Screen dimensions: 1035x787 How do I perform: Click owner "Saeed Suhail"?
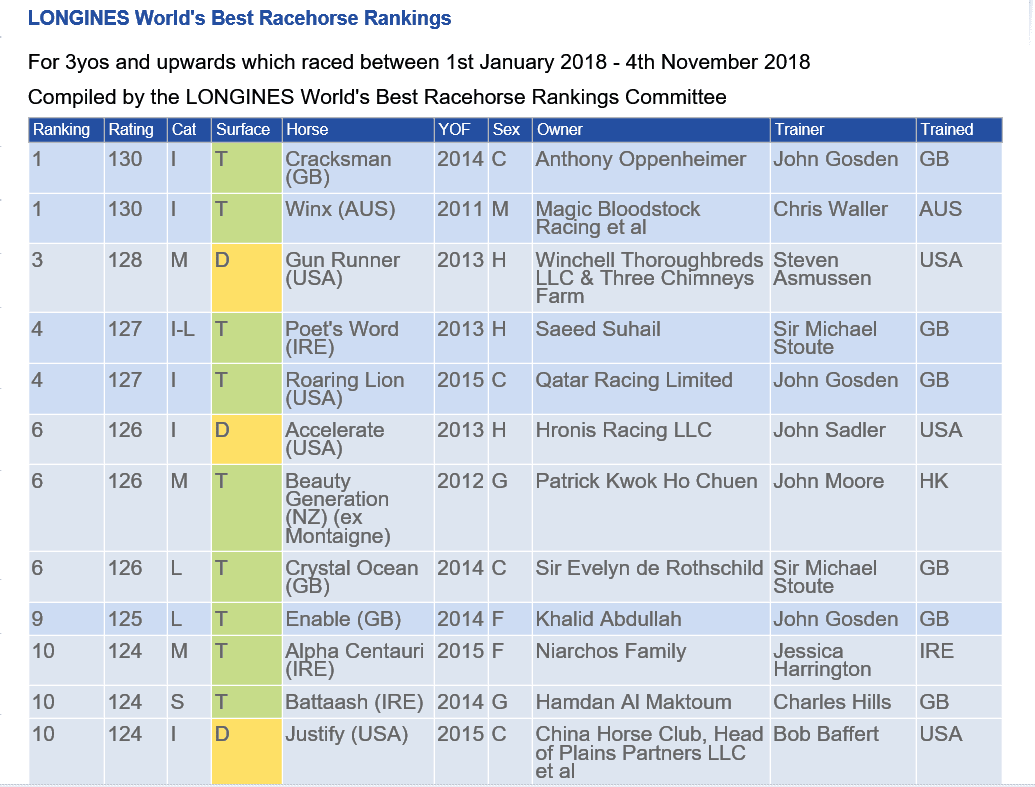pyautogui.click(x=597, y=329)
